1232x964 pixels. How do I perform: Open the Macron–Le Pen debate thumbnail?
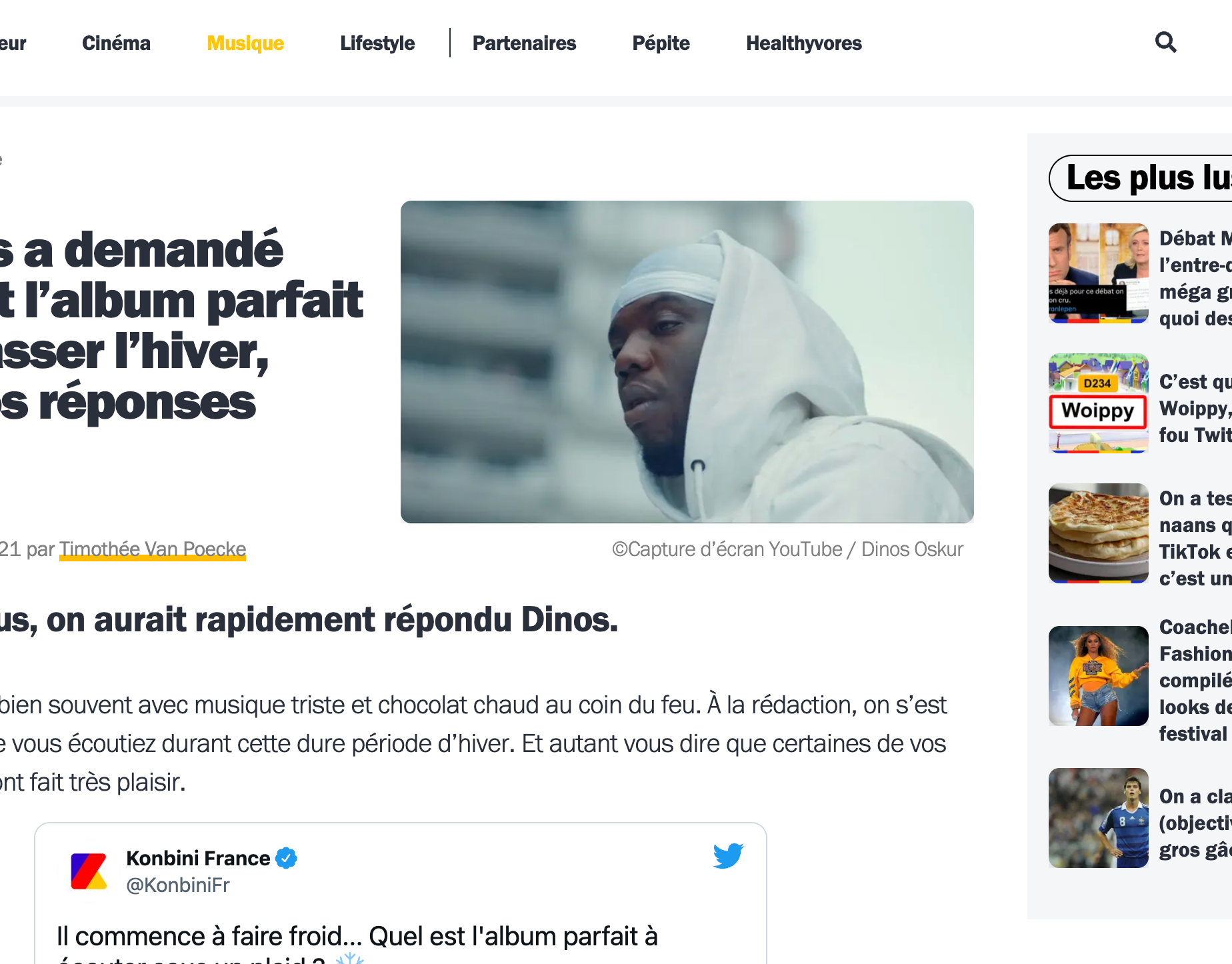1098,273
